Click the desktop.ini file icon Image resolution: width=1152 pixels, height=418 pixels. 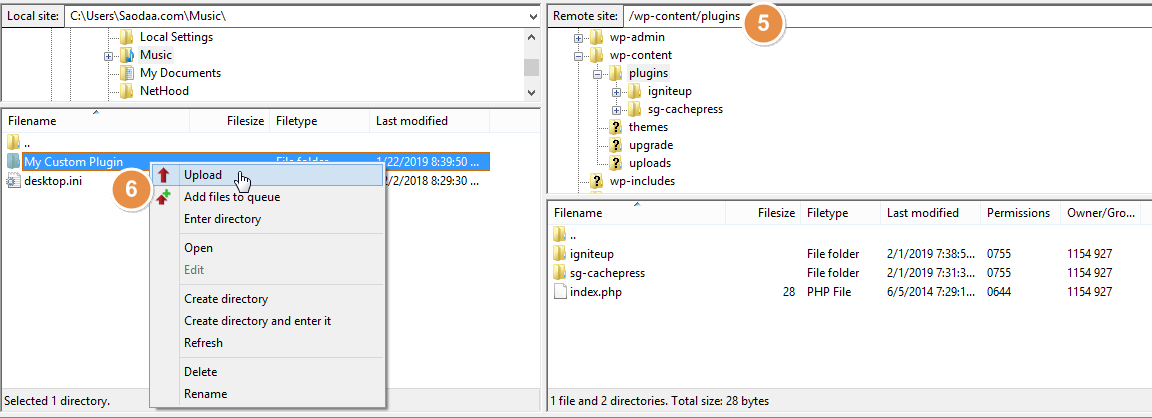coord(13,180)
